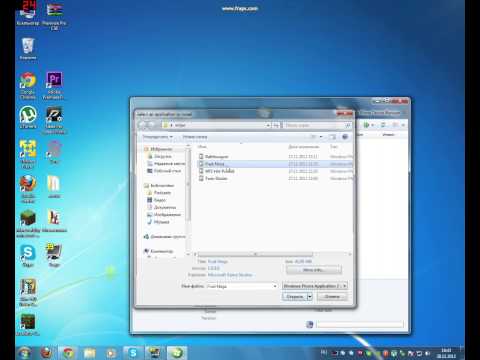The height and width of the screenshot is (360, 480).
Task: Click the change view icon in the dialog
Action: tap(313, 137)
